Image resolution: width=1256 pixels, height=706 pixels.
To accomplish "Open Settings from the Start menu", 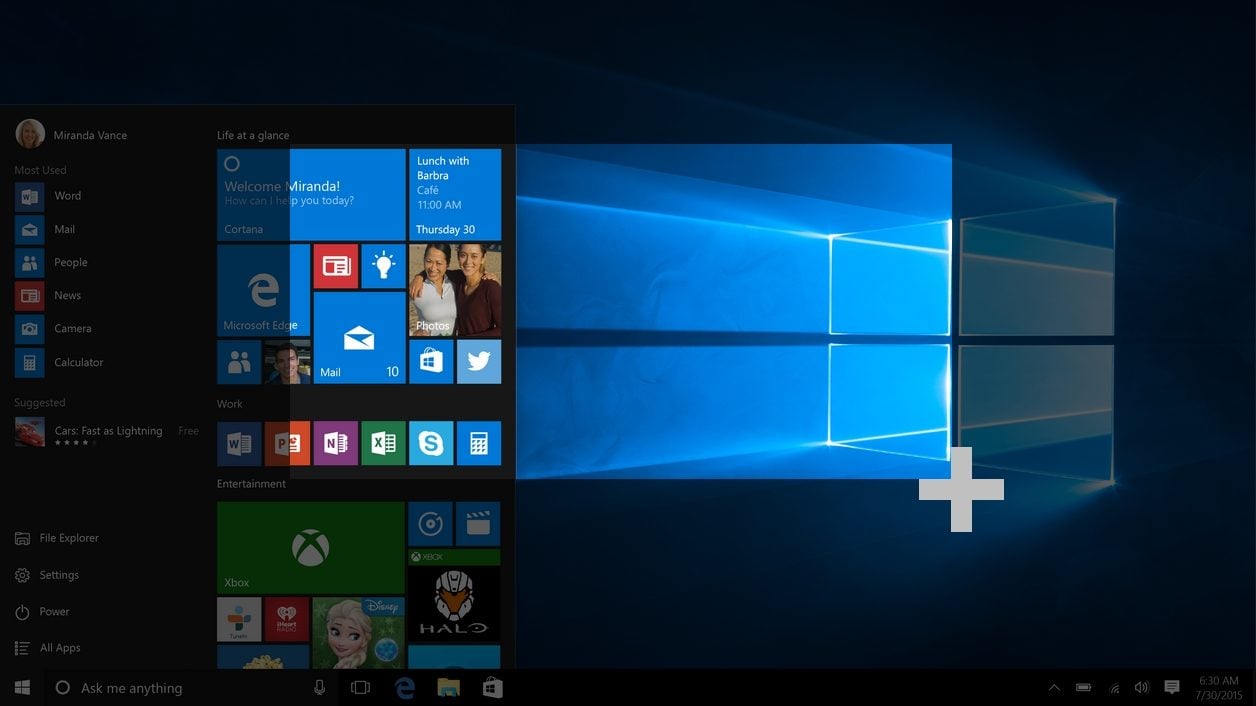I will (47, 575).
